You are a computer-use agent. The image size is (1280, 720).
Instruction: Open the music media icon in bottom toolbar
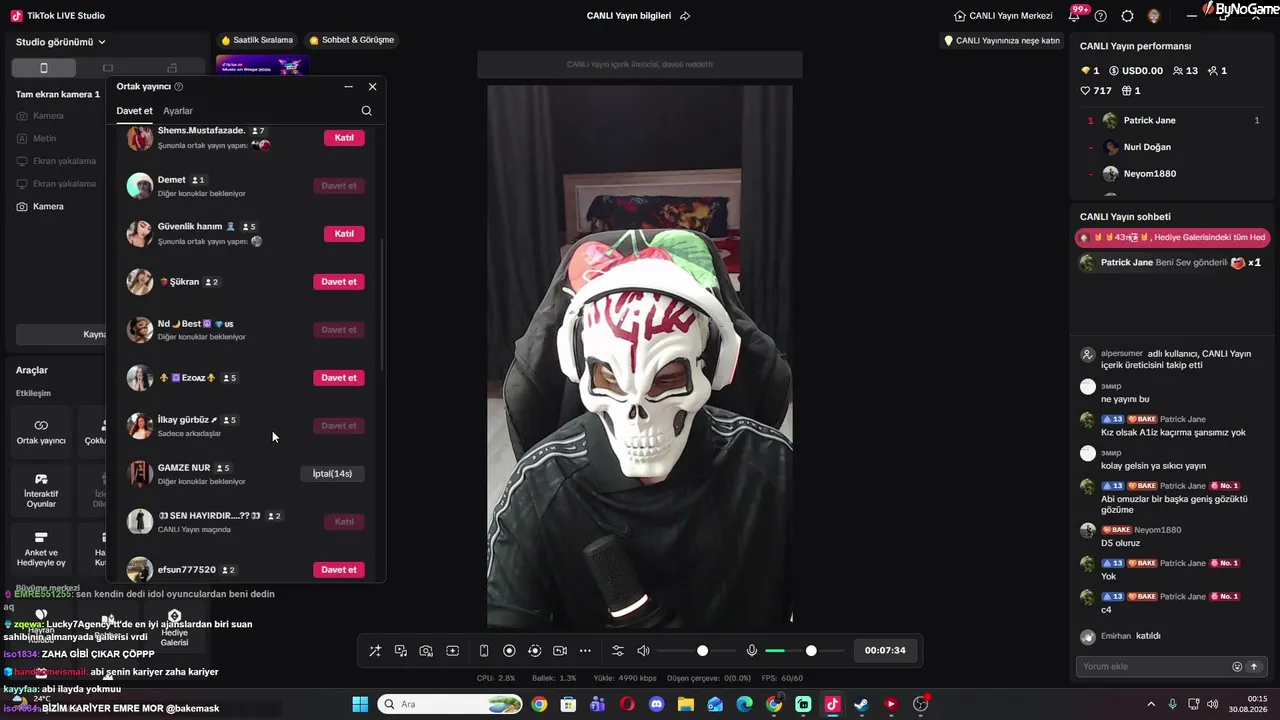(401, 651)
